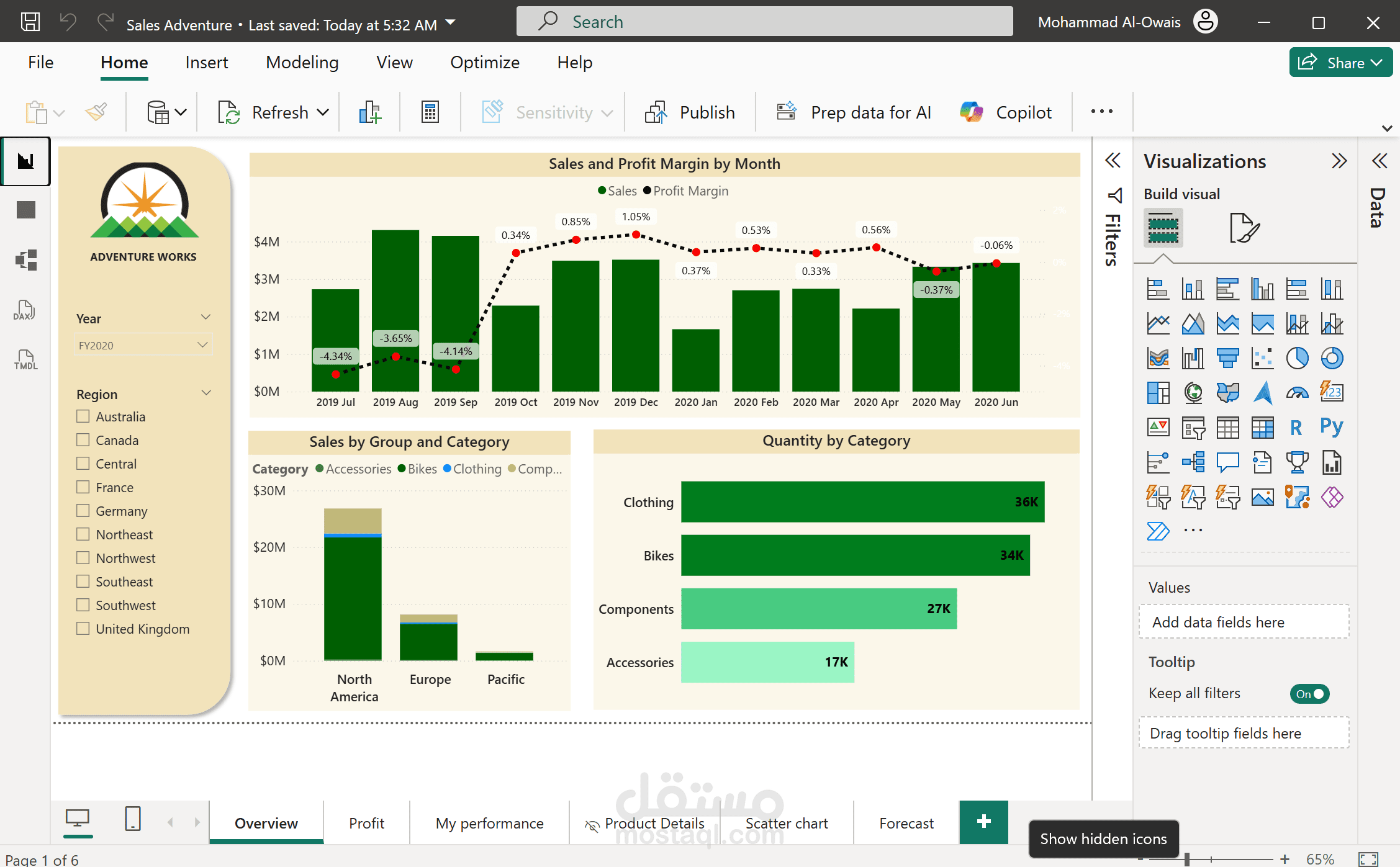Open the DAX query view icon
The height and width of the screenshot is (867, 1400).
(25, 310)
